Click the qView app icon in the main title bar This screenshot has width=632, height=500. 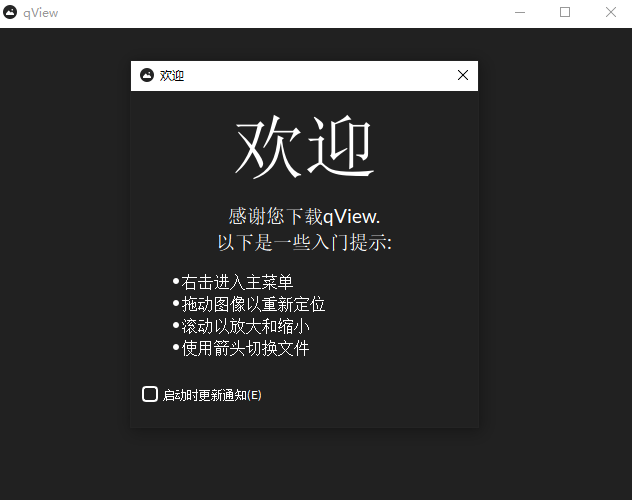(10, 12)
